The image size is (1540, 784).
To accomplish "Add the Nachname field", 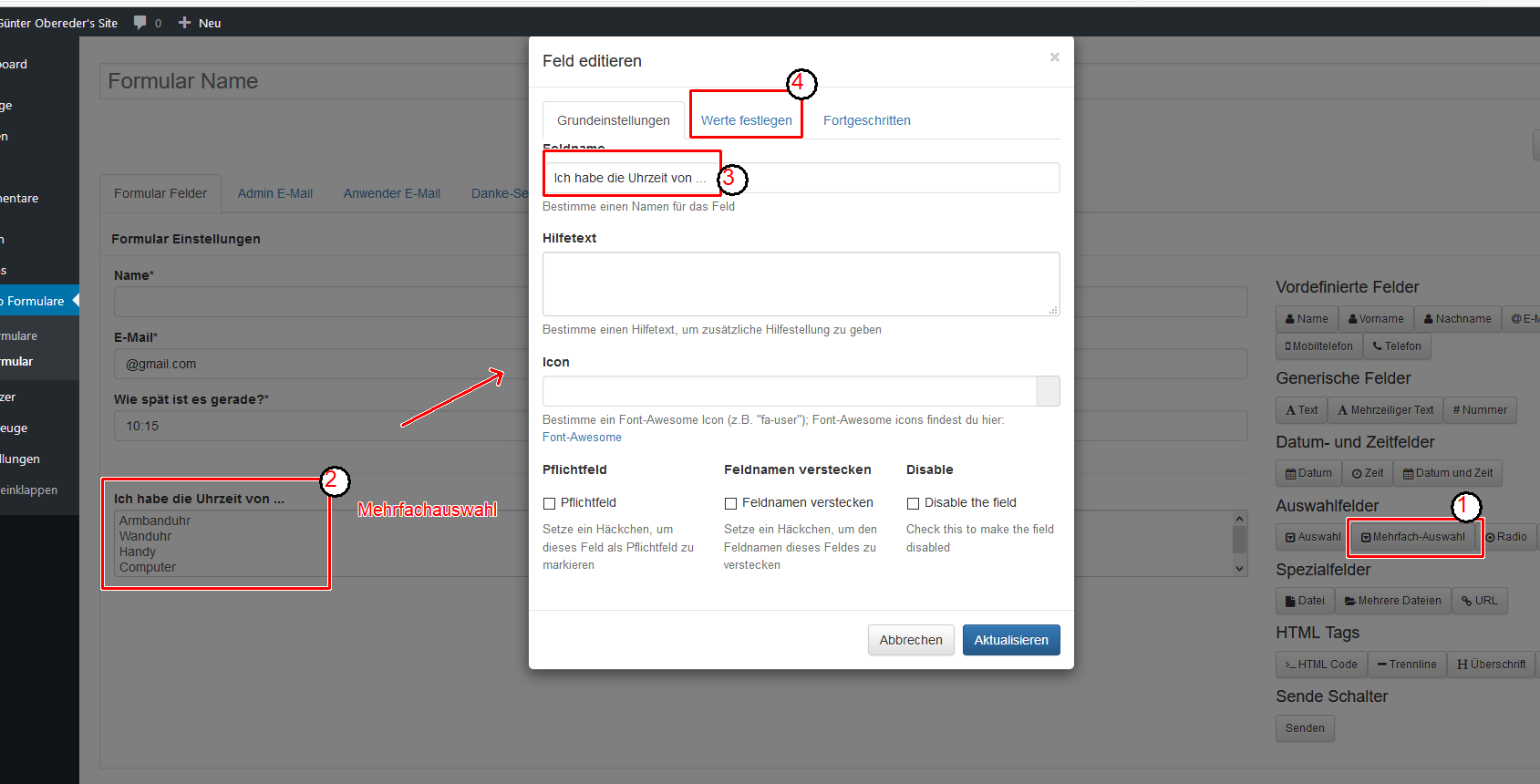I will click(1457, 319).
